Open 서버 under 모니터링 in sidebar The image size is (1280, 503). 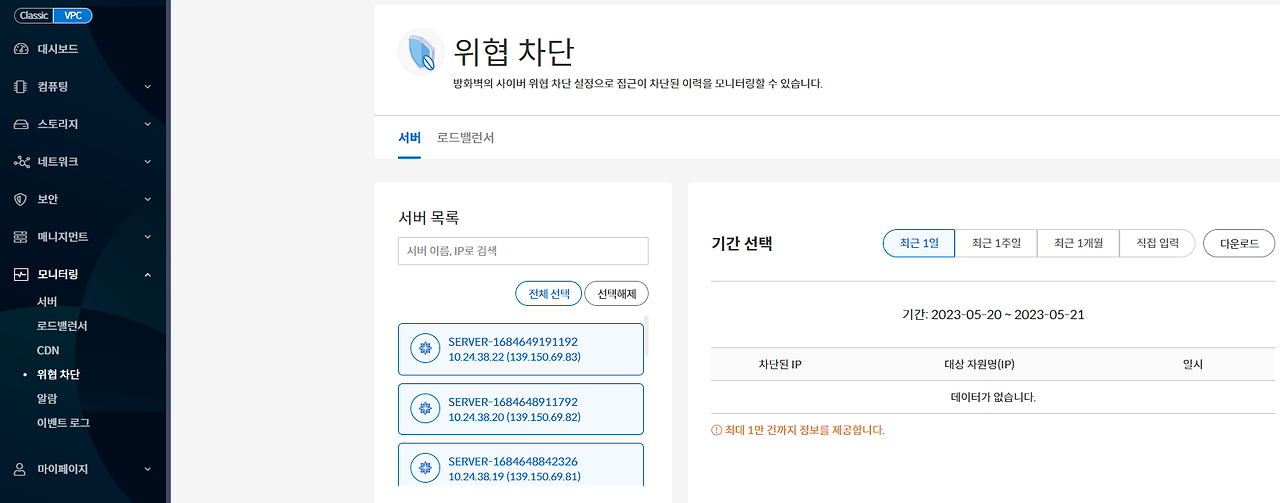point(47,302)
